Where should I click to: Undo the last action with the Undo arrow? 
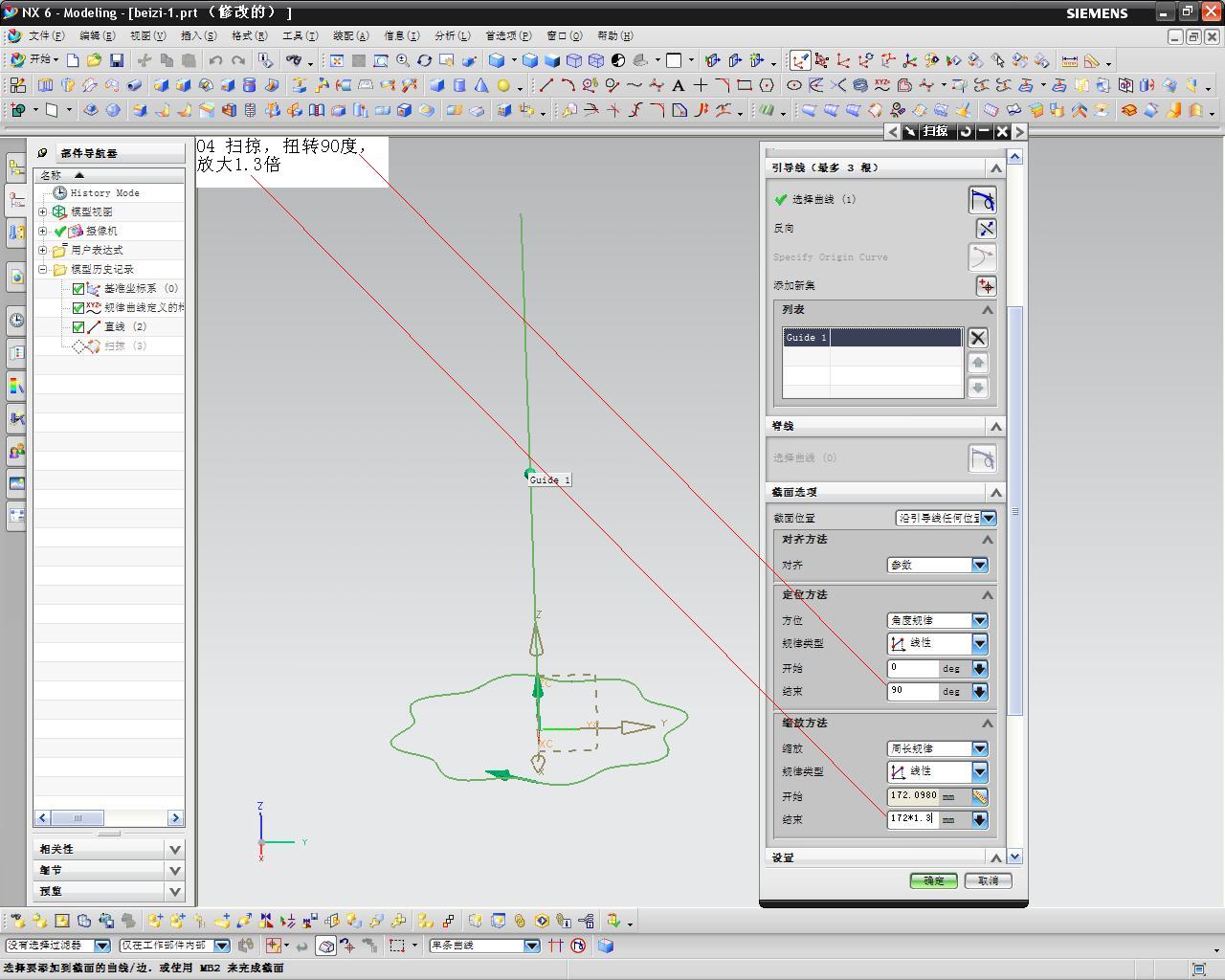[215, 60]
